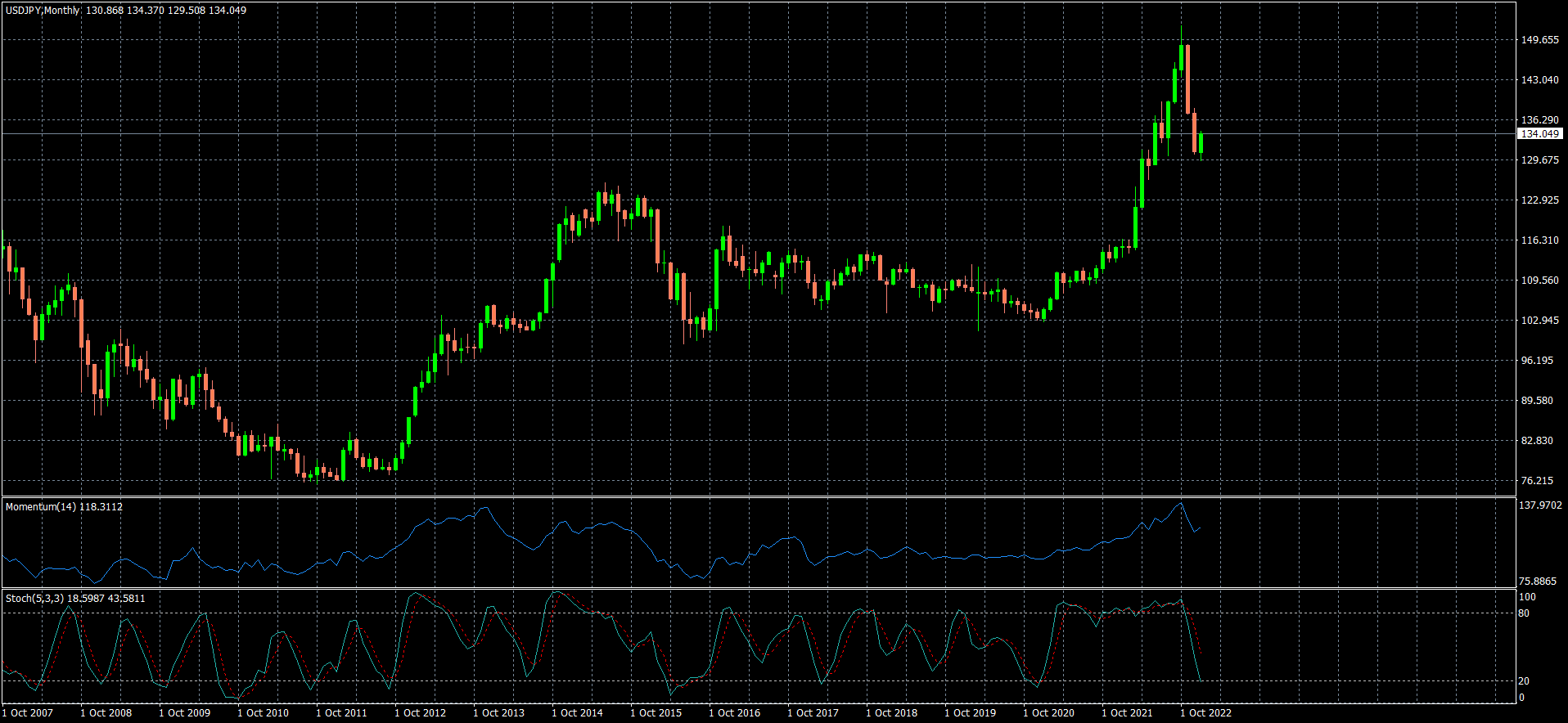Image resolution: width=1568 pixels, height=723 pixels.
Task: Click the 100 level on Stochastic scale
Action: [x=1527, y=598]
